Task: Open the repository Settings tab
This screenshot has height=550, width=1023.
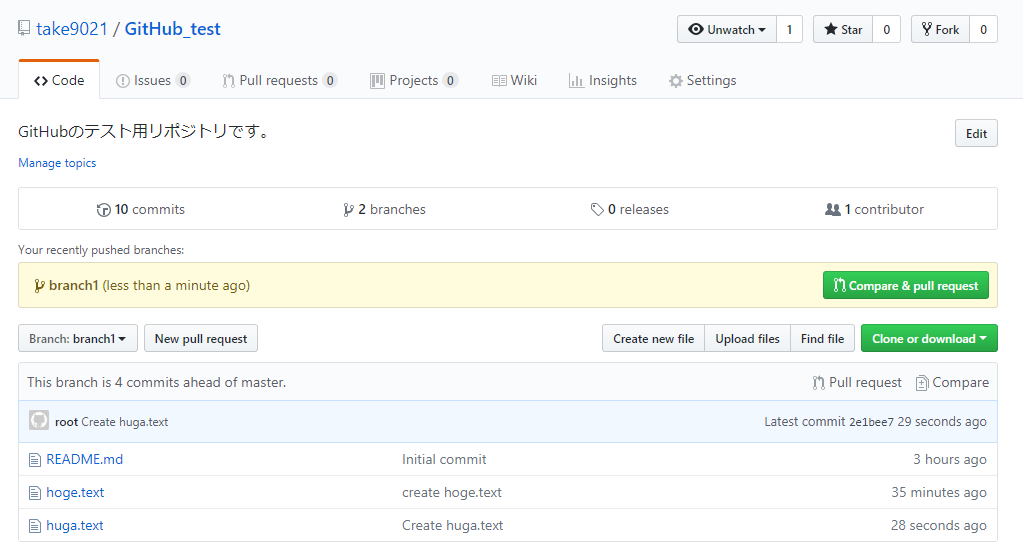Action: pos(703,80)
